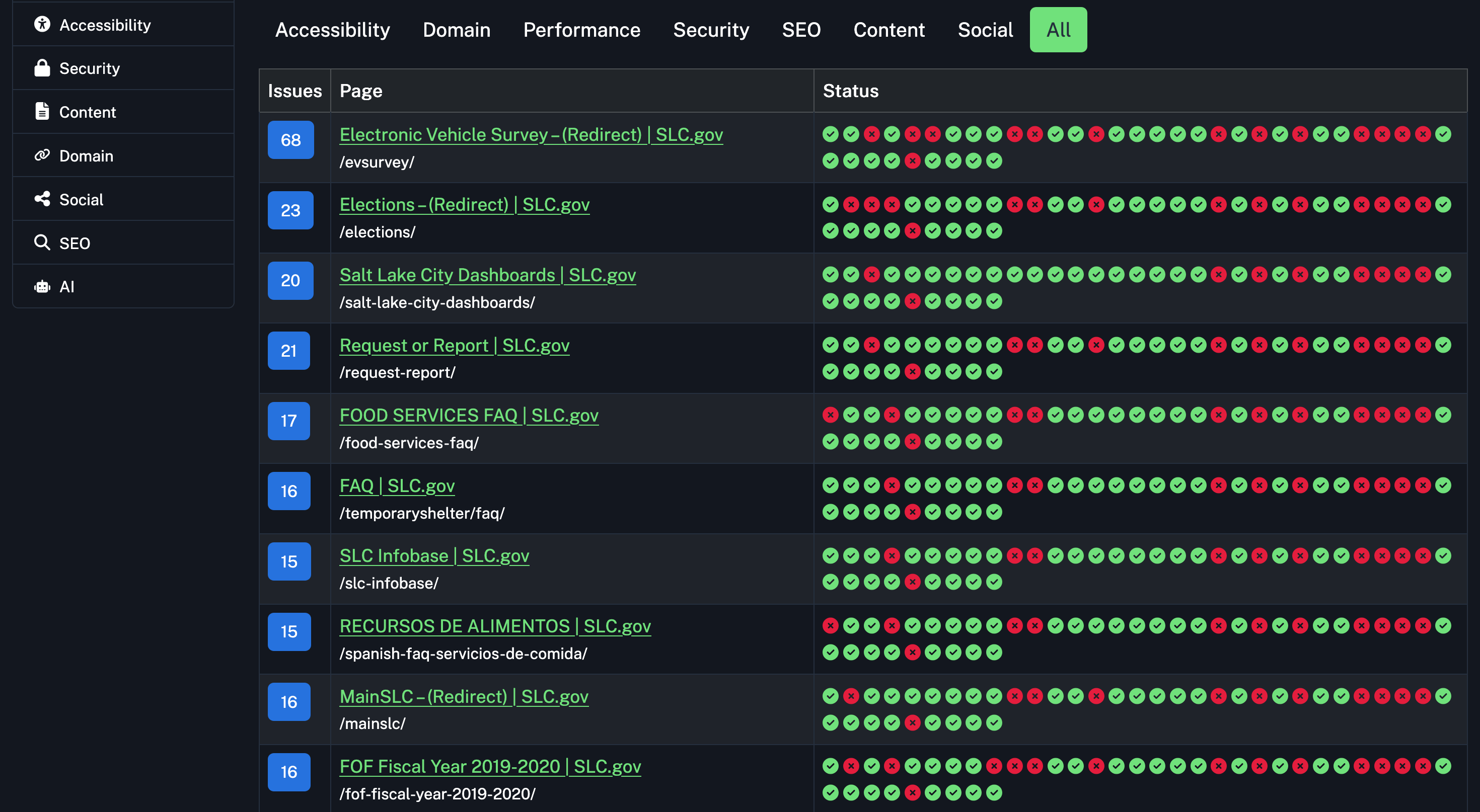Open the AI sidebar item
The image size is (1480, 812).
pyautogui.click(x=123, y=287)
